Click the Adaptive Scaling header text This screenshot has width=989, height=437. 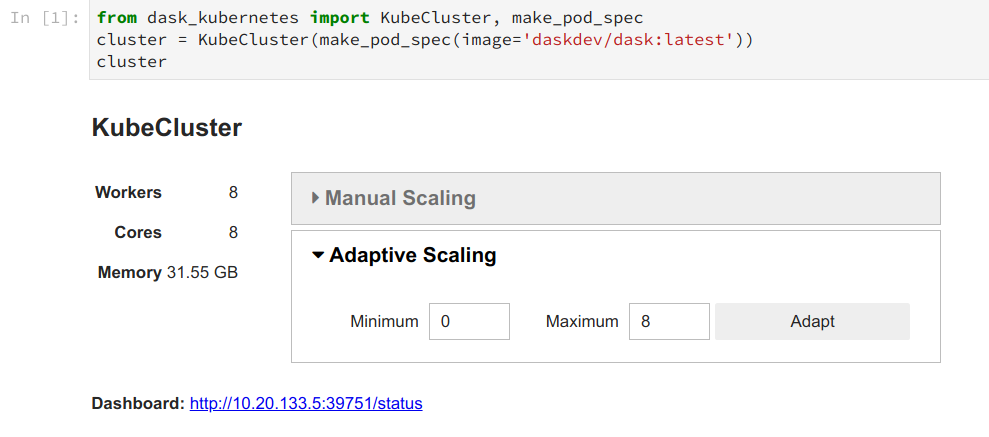click(x=412, y=255)
